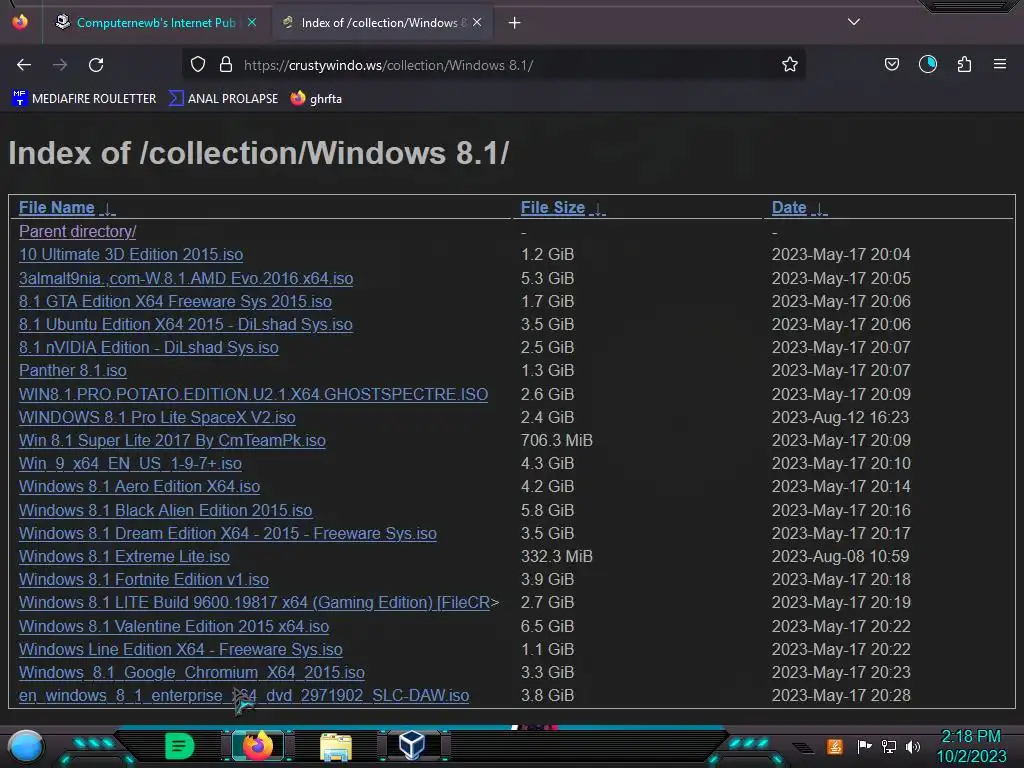1024x768 pixels.
Task: Download Windows 8.1 Aero Edition X64.iso
Action: point(139,487)
